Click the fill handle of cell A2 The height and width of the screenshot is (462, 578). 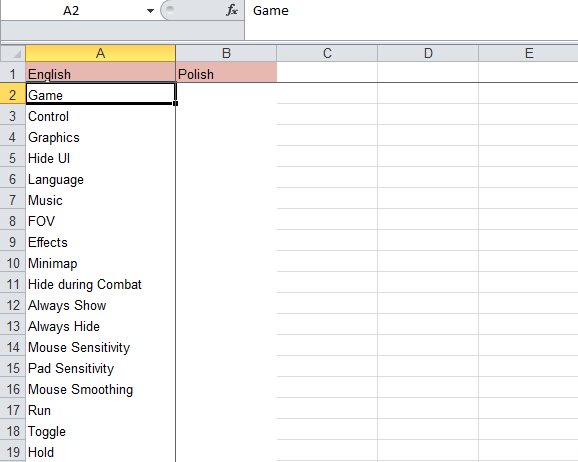pos(175,104)
